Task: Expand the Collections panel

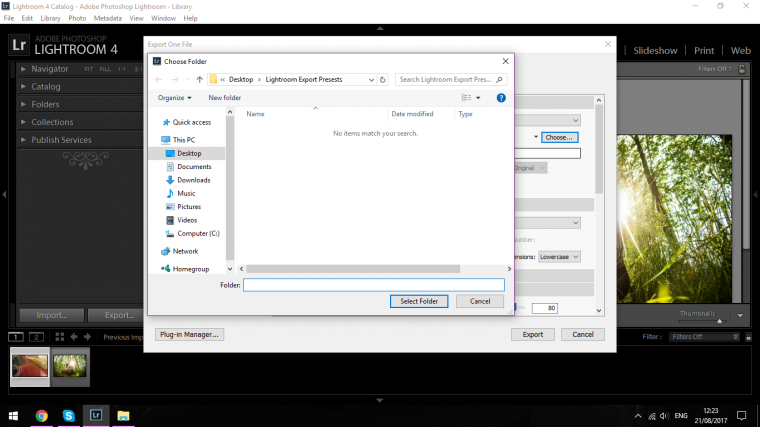Action: tap(23, 122)
